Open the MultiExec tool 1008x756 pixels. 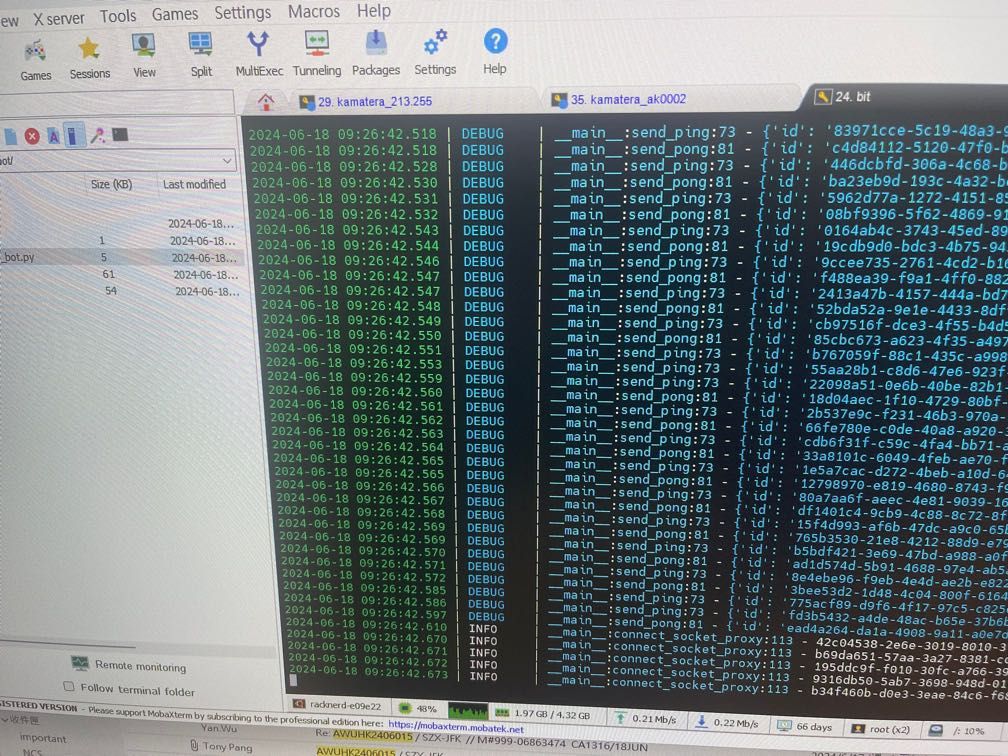tap(258, 45)
